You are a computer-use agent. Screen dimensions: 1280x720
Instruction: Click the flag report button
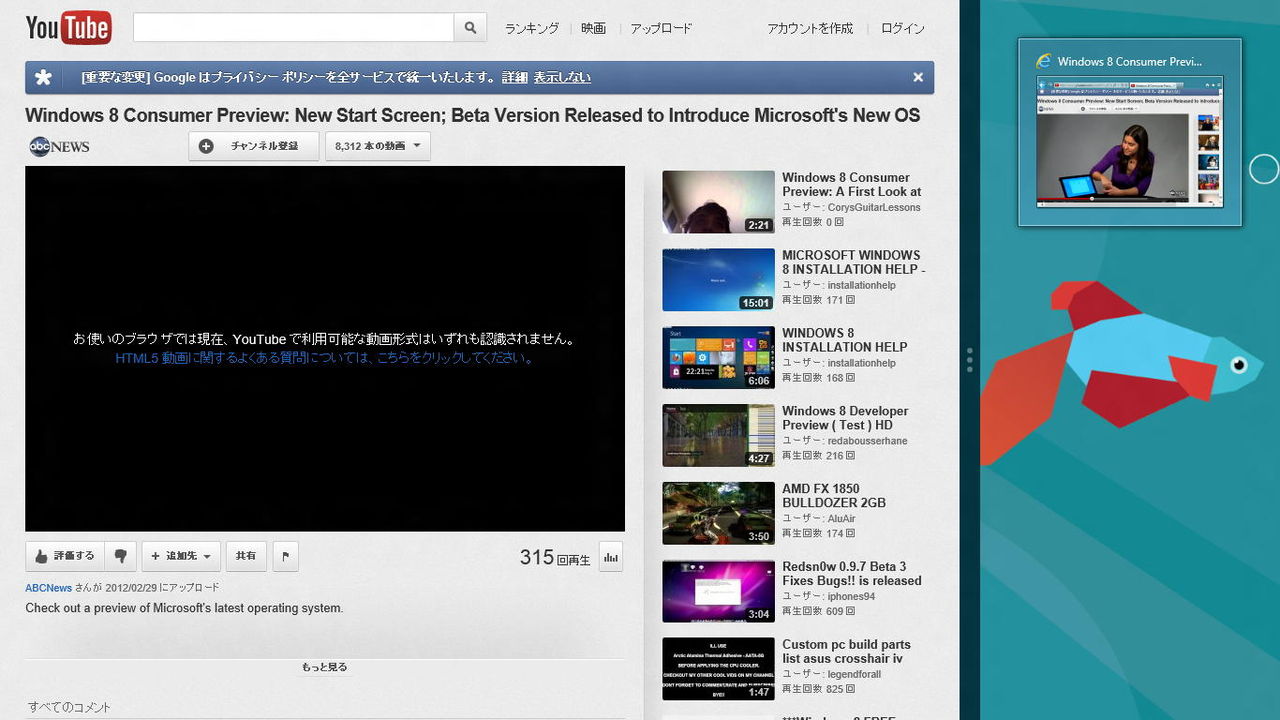285,556
